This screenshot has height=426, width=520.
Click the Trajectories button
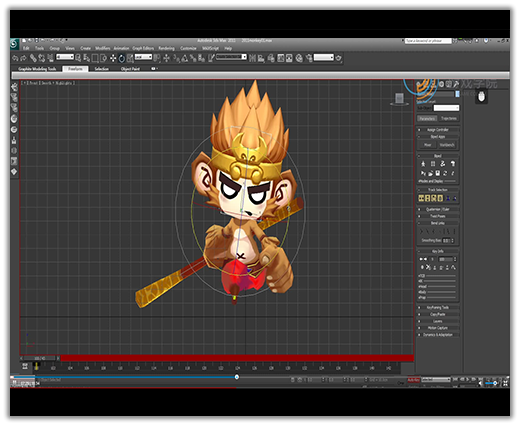449,119
